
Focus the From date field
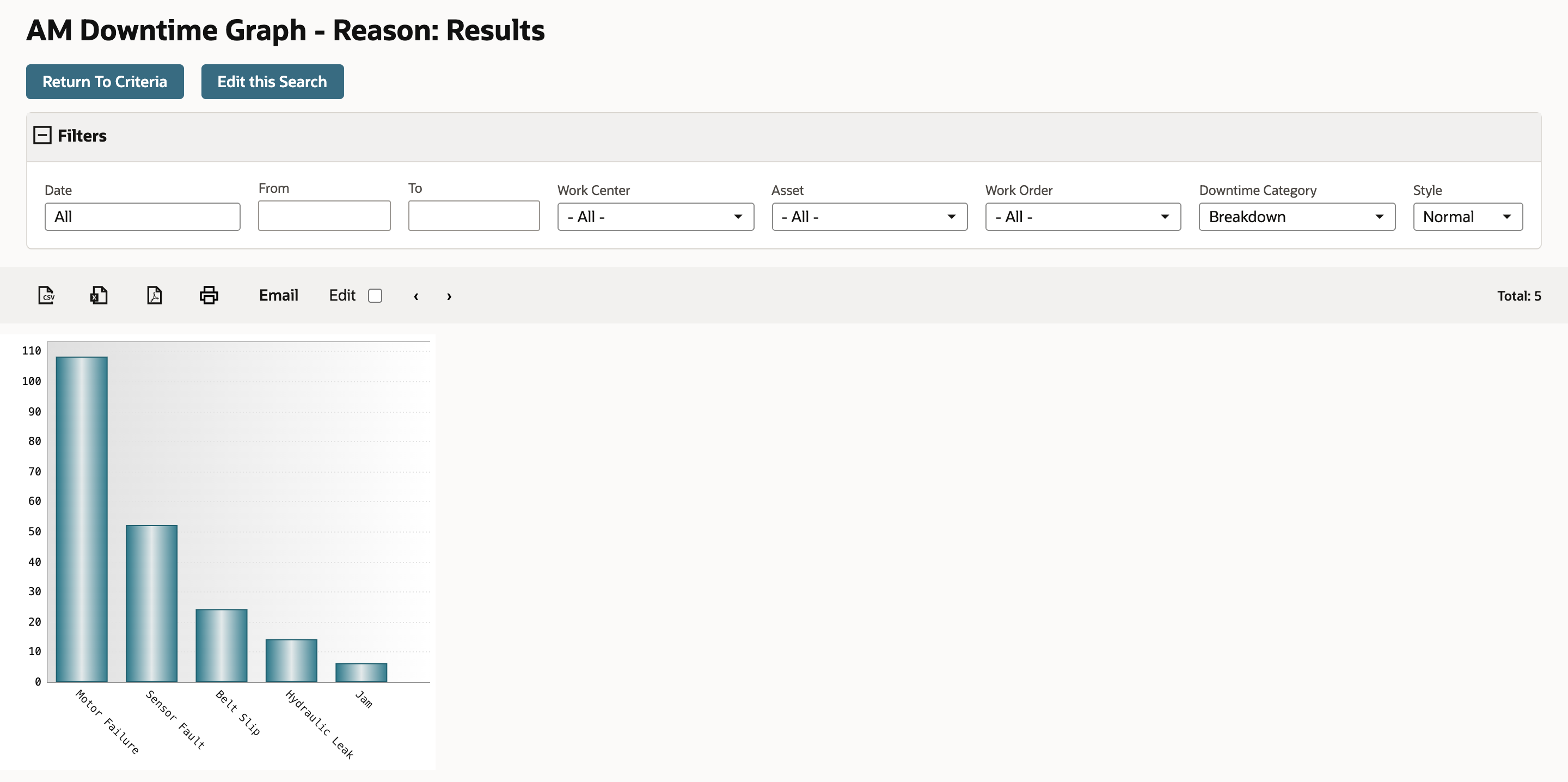pos(324,216)
